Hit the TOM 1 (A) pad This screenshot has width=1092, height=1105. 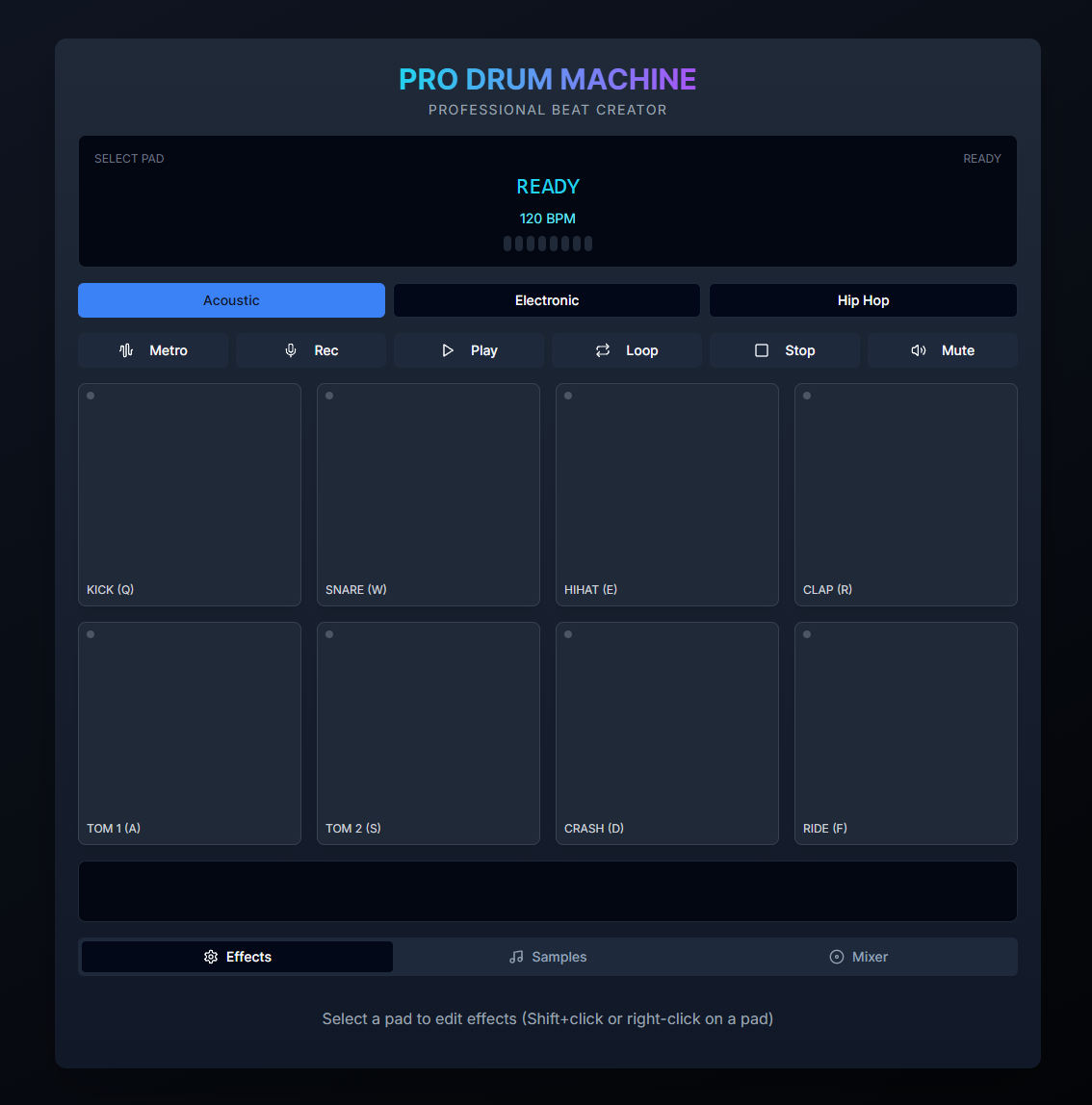point(190,732)
